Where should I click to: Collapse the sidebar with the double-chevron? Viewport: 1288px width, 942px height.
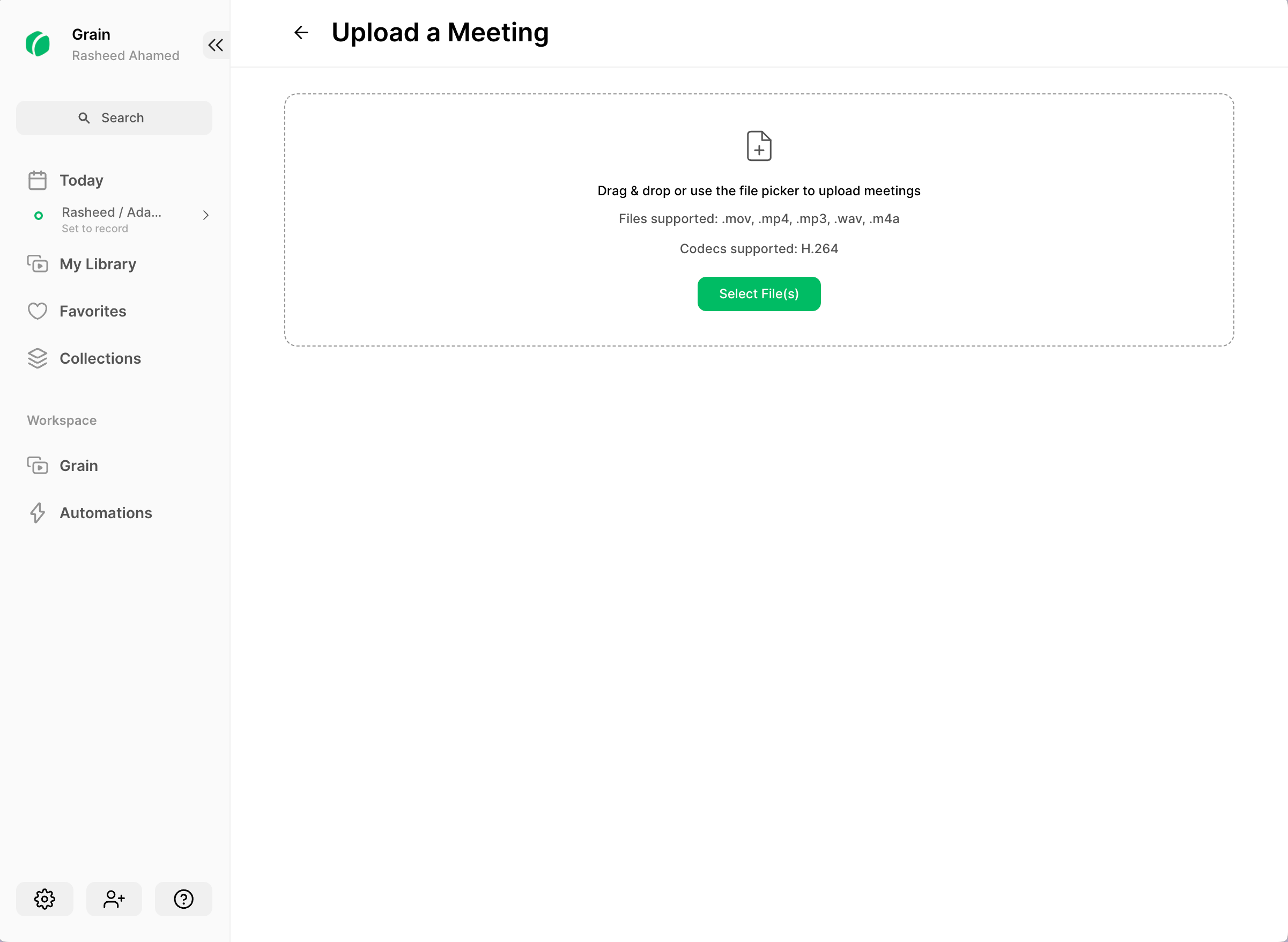[x=216, y=45]
